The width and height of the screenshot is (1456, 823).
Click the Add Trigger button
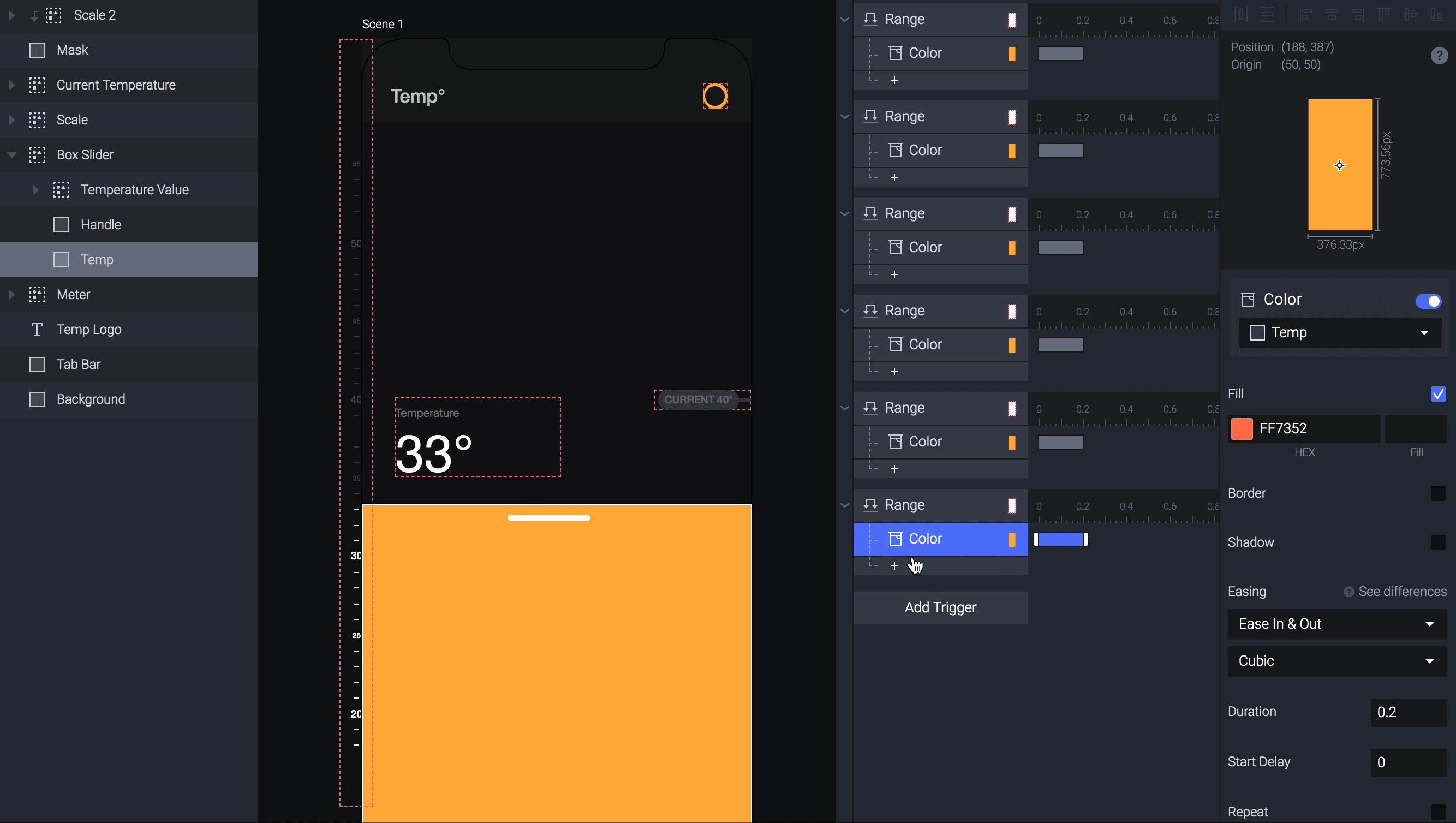[940, 607]
